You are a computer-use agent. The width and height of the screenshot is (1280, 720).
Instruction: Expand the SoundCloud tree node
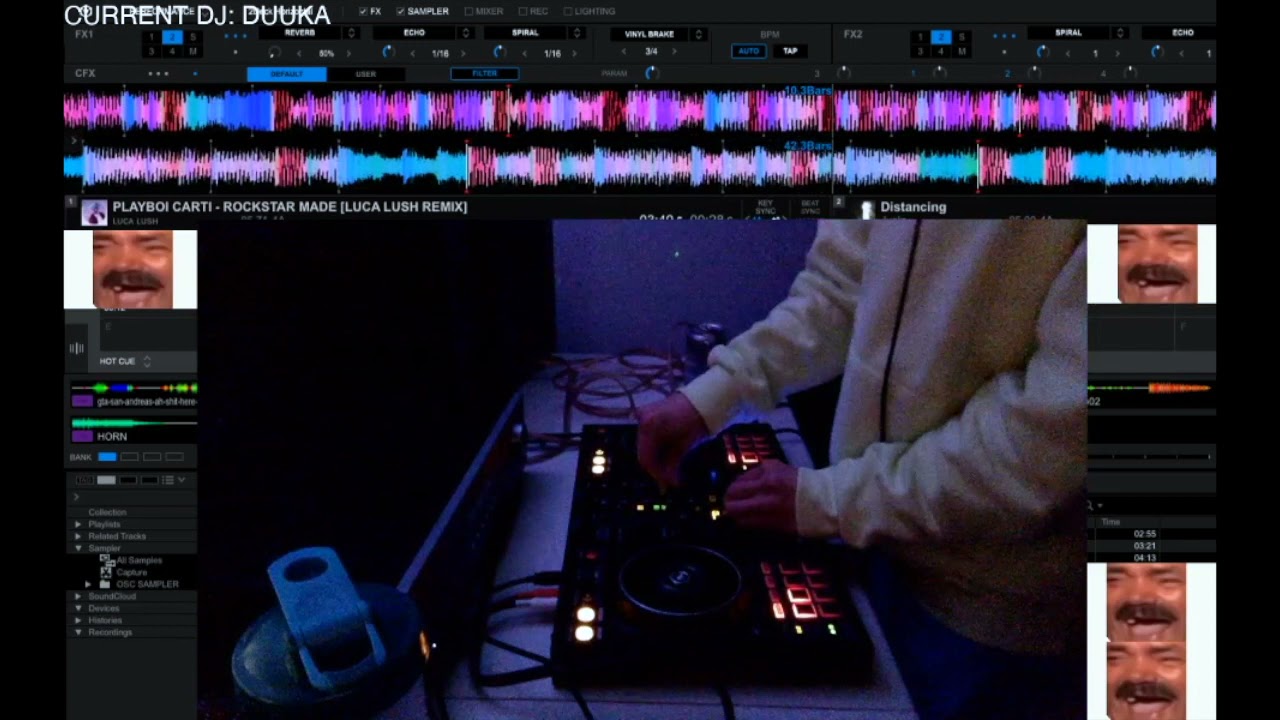click(78, 596)
